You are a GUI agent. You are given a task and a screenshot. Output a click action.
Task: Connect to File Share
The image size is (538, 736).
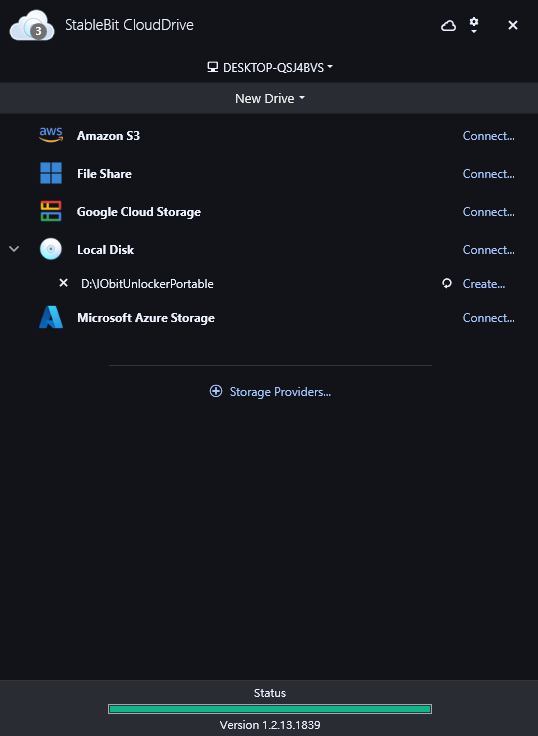click(x=489, y=174)
